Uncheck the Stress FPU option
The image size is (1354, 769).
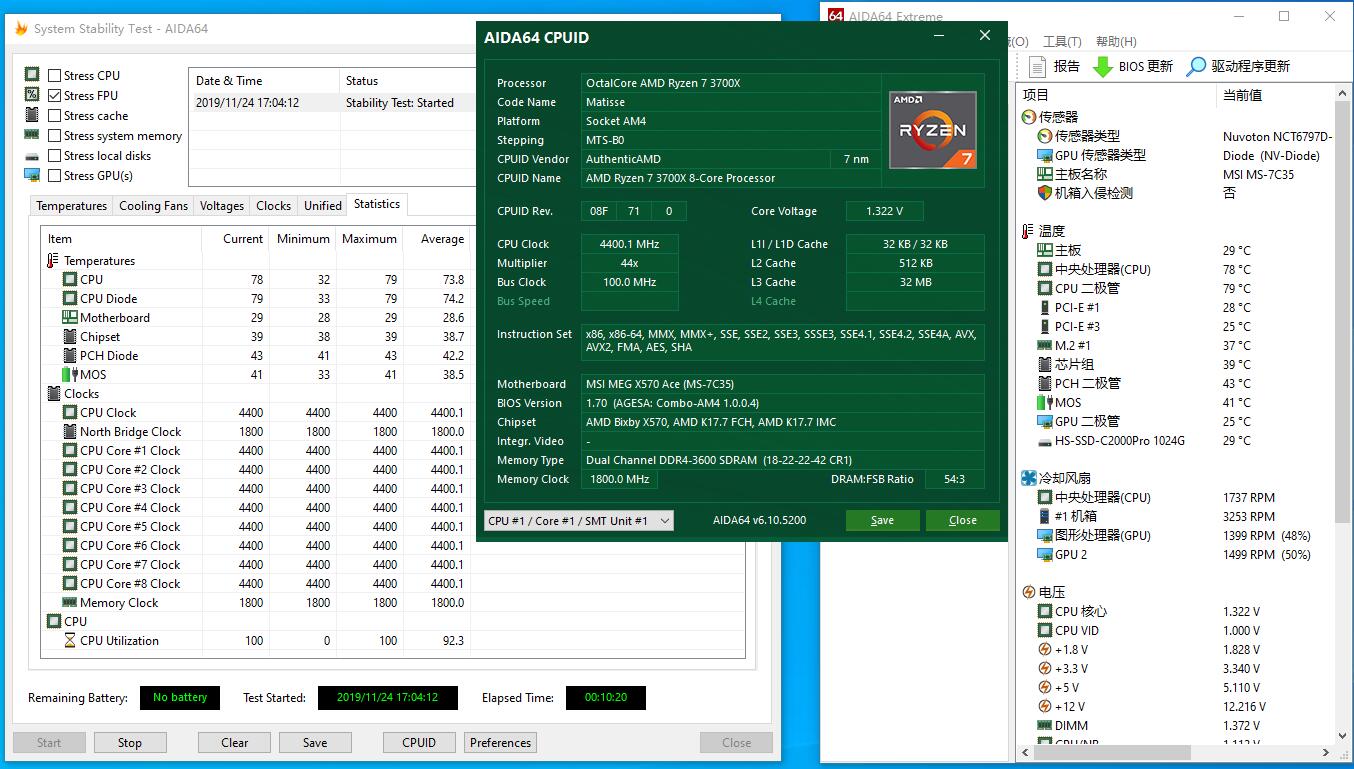[55, 96]
